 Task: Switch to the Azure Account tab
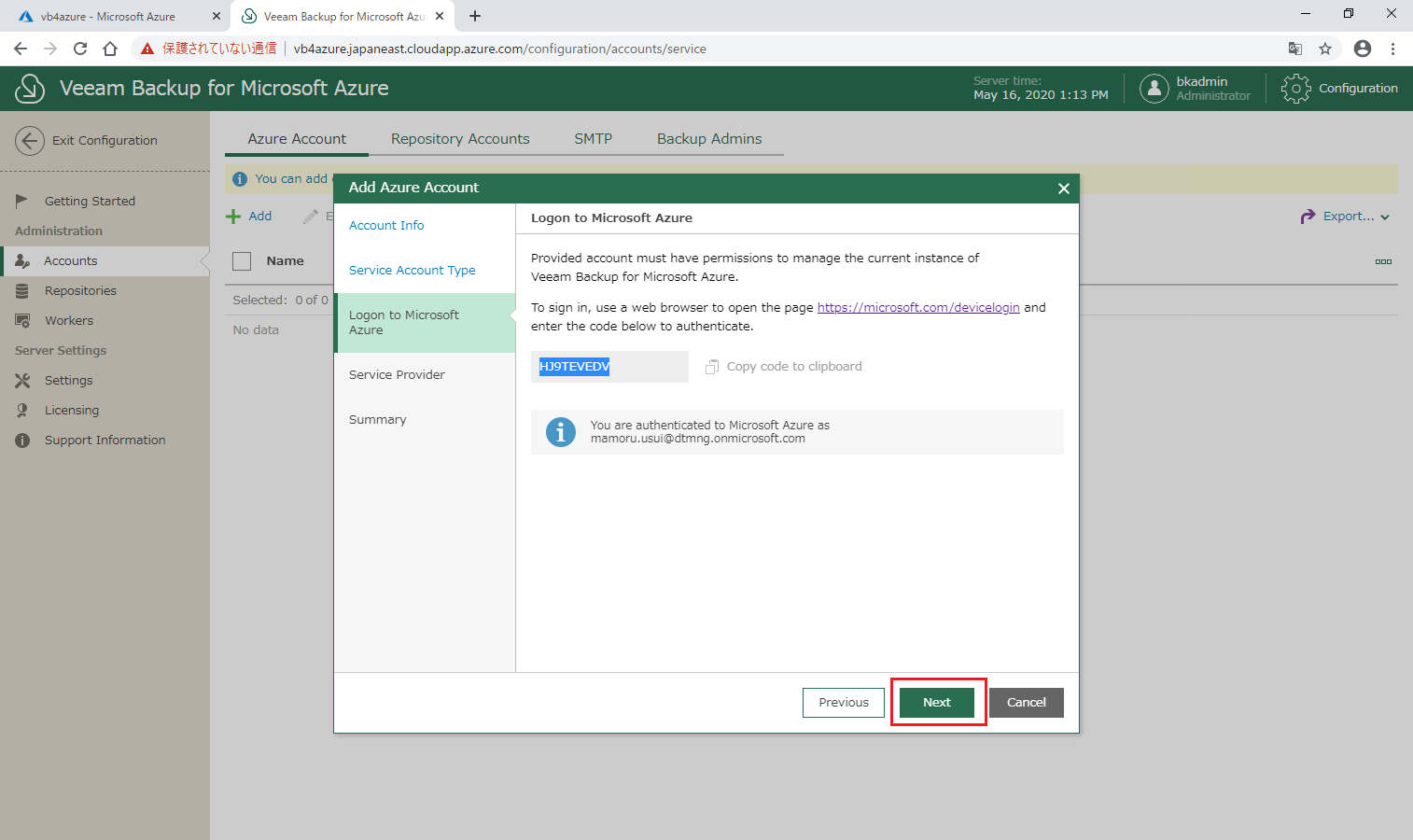(x=297, y=138)
